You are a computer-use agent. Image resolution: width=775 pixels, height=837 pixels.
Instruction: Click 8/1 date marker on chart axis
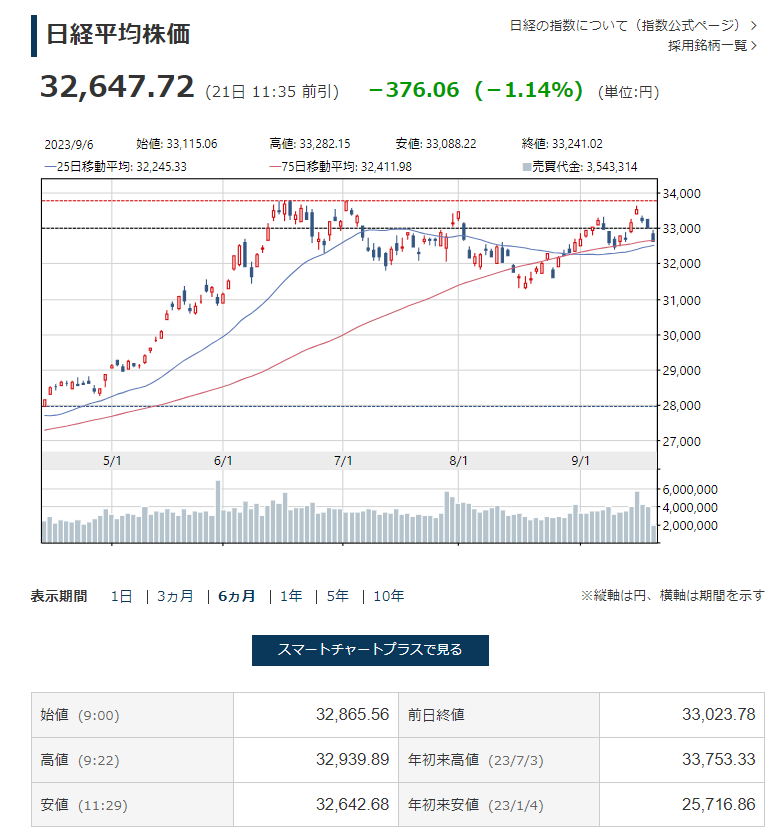click(458, 461)
